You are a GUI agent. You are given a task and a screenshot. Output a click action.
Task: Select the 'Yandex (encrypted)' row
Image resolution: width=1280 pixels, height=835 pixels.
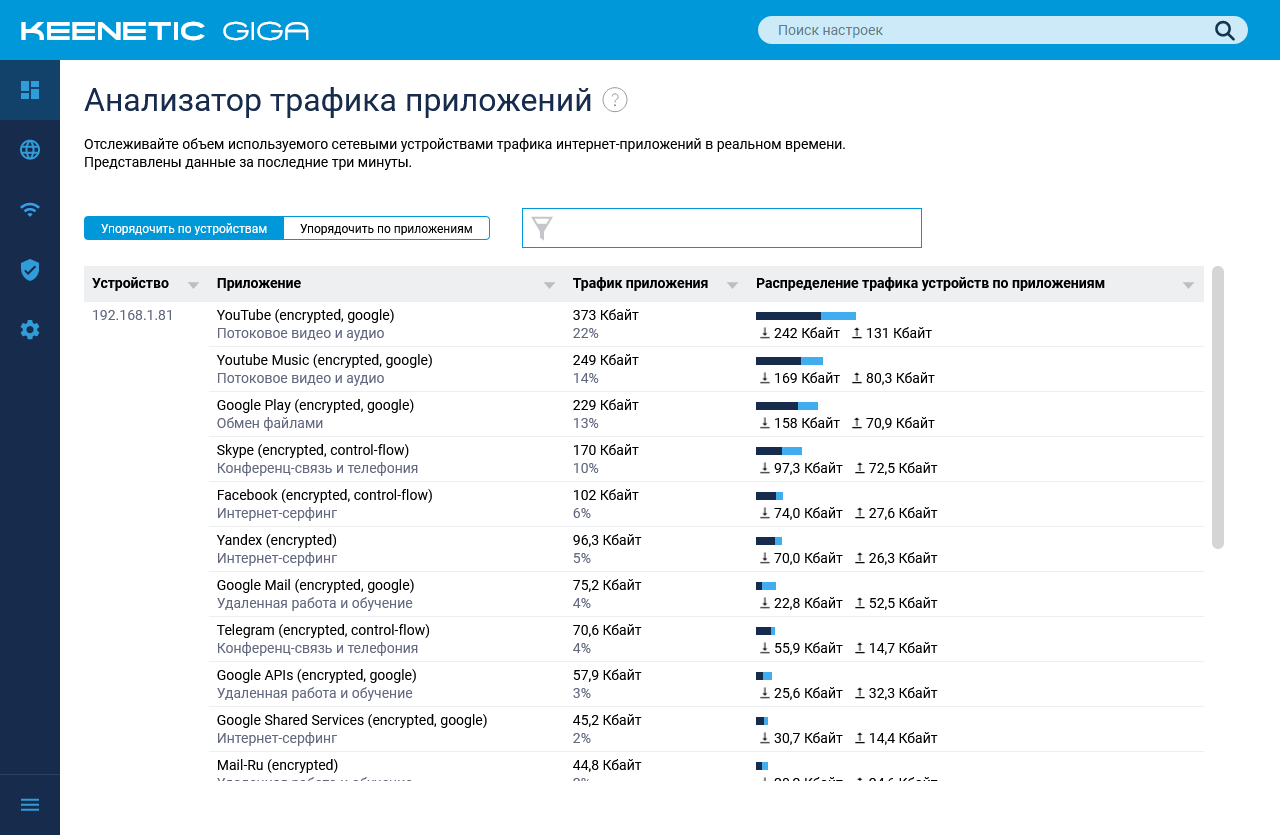[706, 549]
